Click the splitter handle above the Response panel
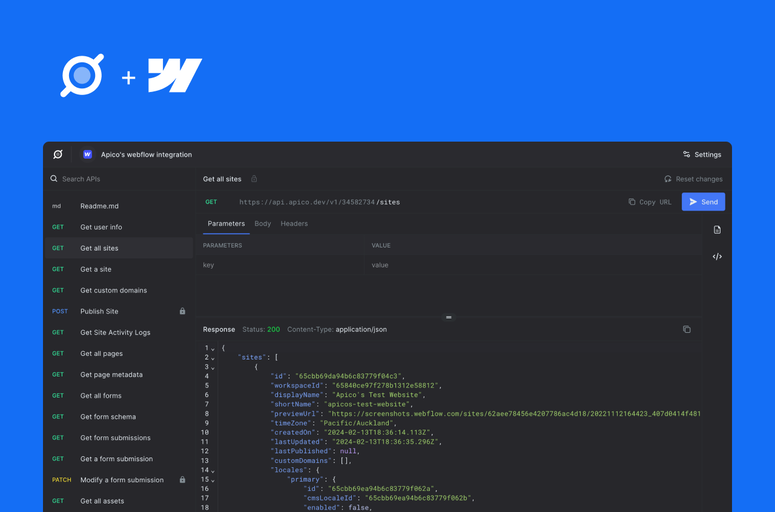This screenshot has height=512, width=775. (x=449, y=317)
